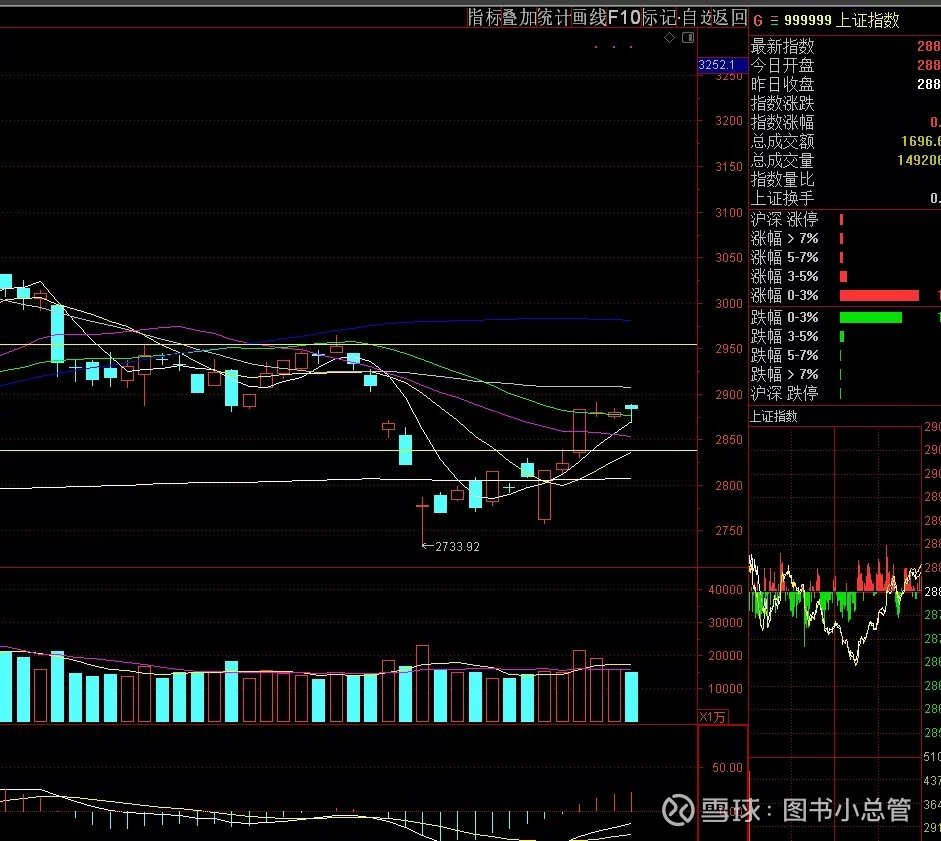Open the 指标 indicator button
The height and width of the screenshot is (841, 941).
(484, 18)
